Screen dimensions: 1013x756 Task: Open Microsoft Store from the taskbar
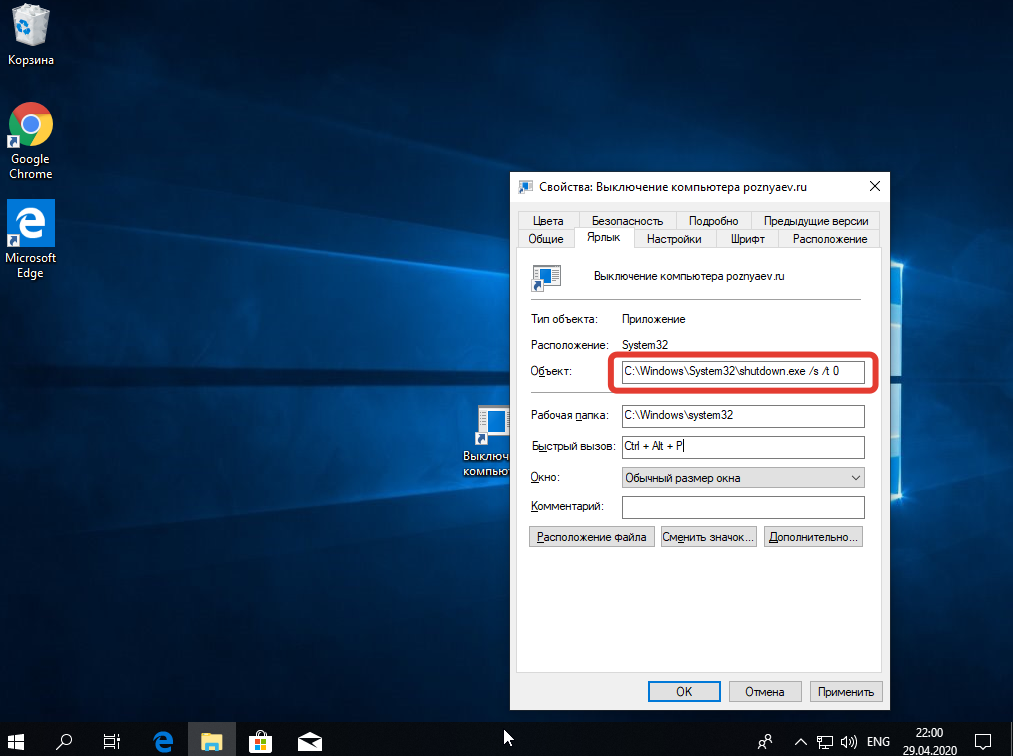[x=260, y=741]
